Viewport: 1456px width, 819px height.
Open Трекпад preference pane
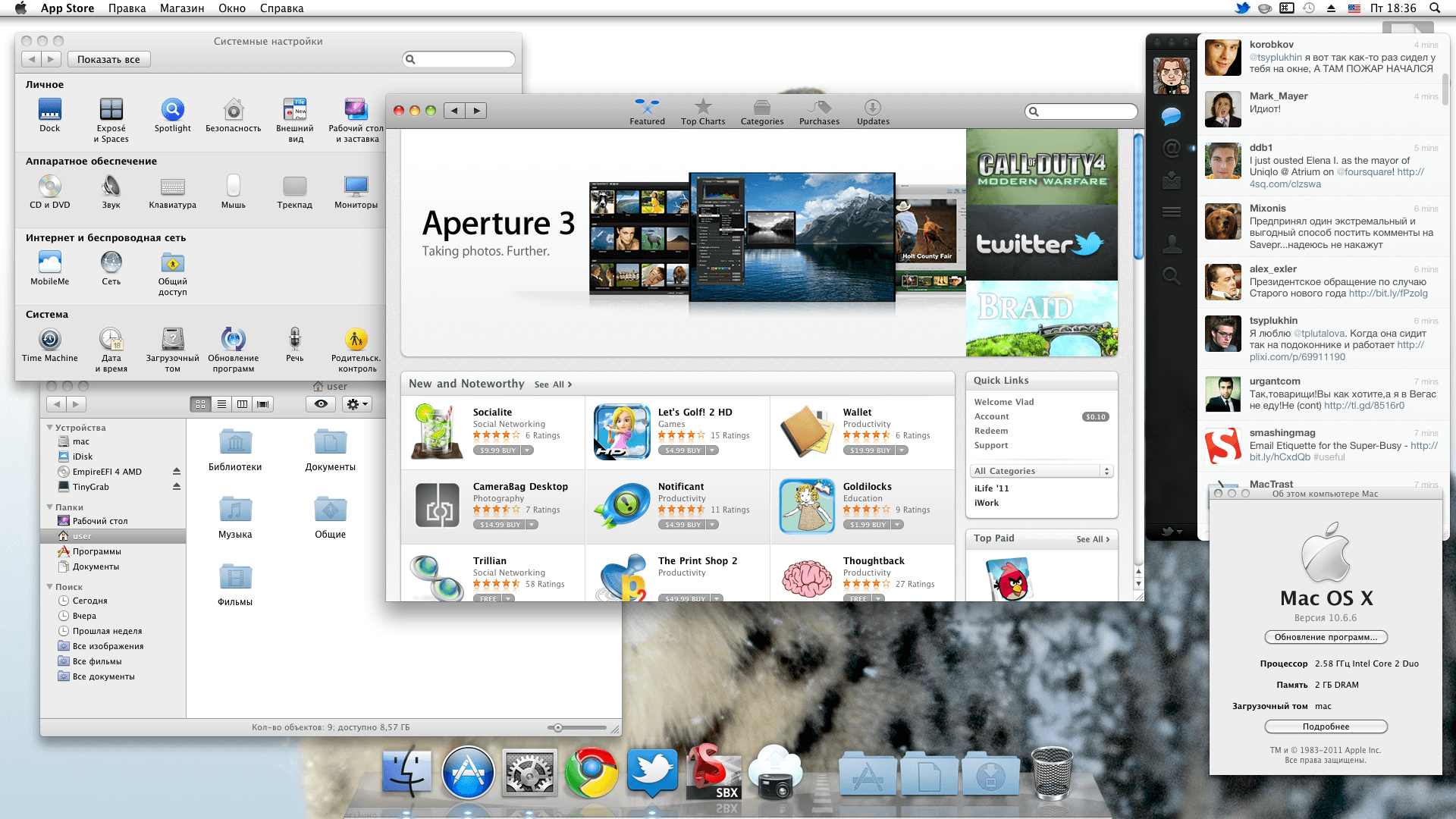[x=295, y=192]
